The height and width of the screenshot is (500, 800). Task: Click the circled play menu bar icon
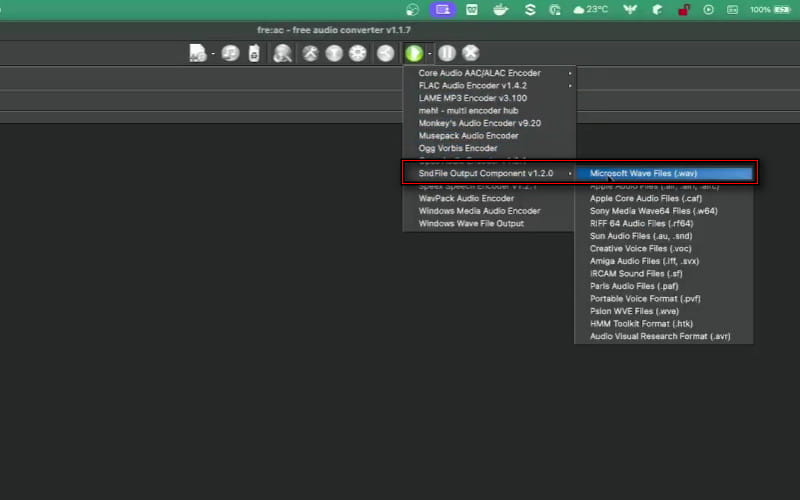click(x=708, y=10)
